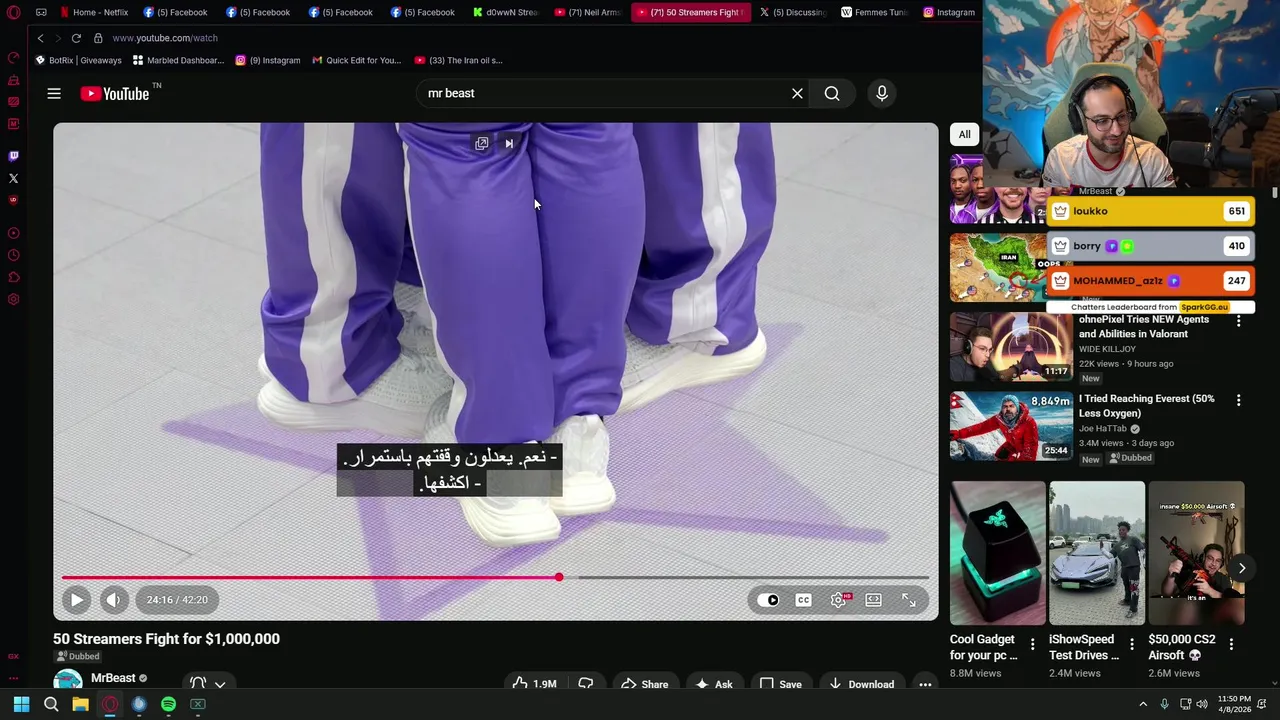Viewport: 1280px width, 720px height.
Task: Switch to Home - Netflix tab
Action: 94,12
